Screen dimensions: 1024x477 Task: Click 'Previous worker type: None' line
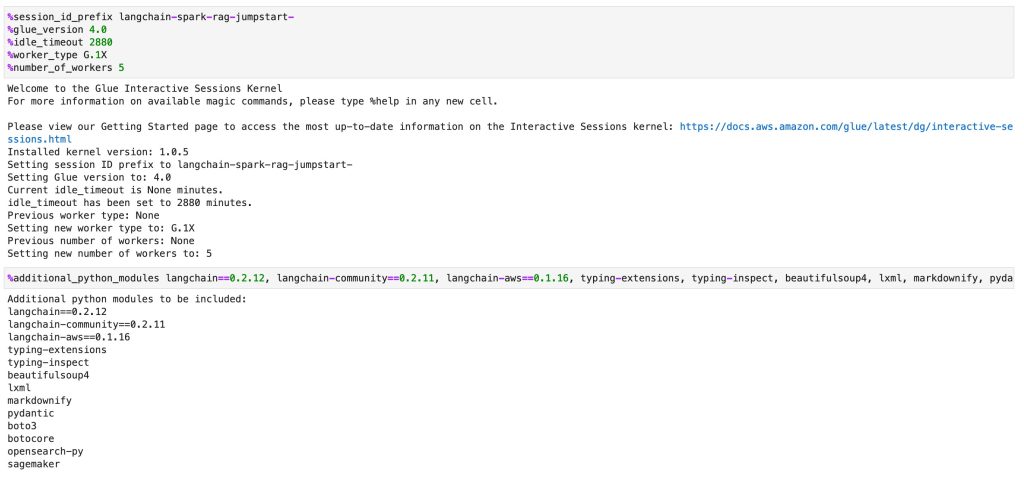84,216
